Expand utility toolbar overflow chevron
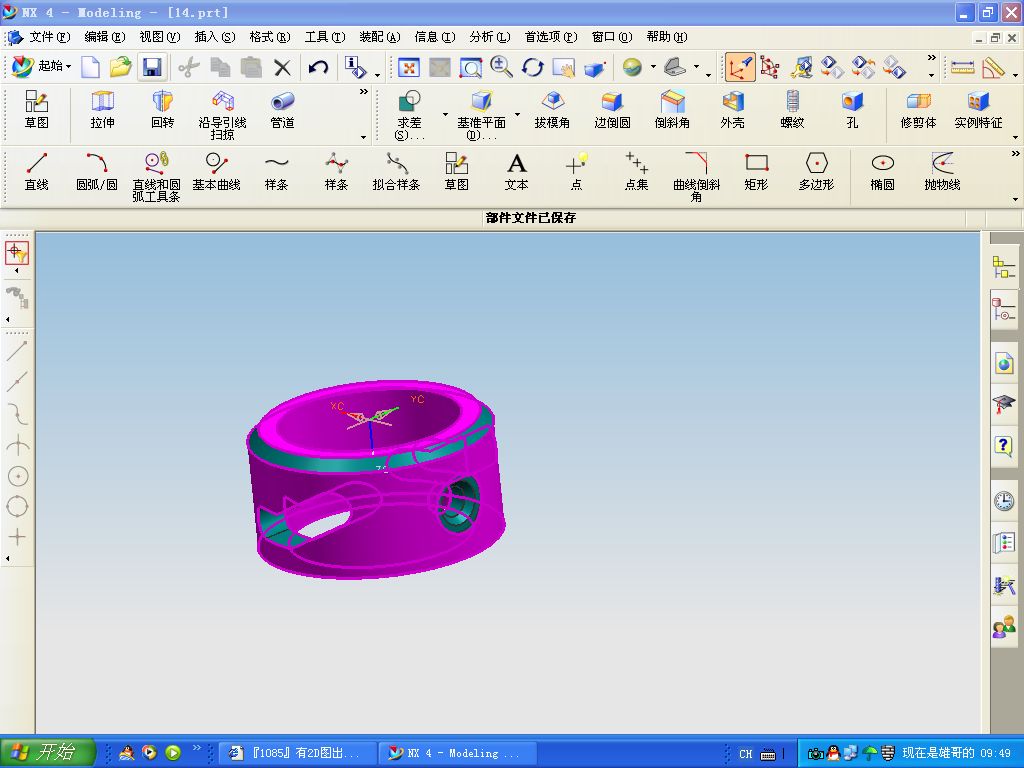The image size is (1024, 768). click(931, 58)
